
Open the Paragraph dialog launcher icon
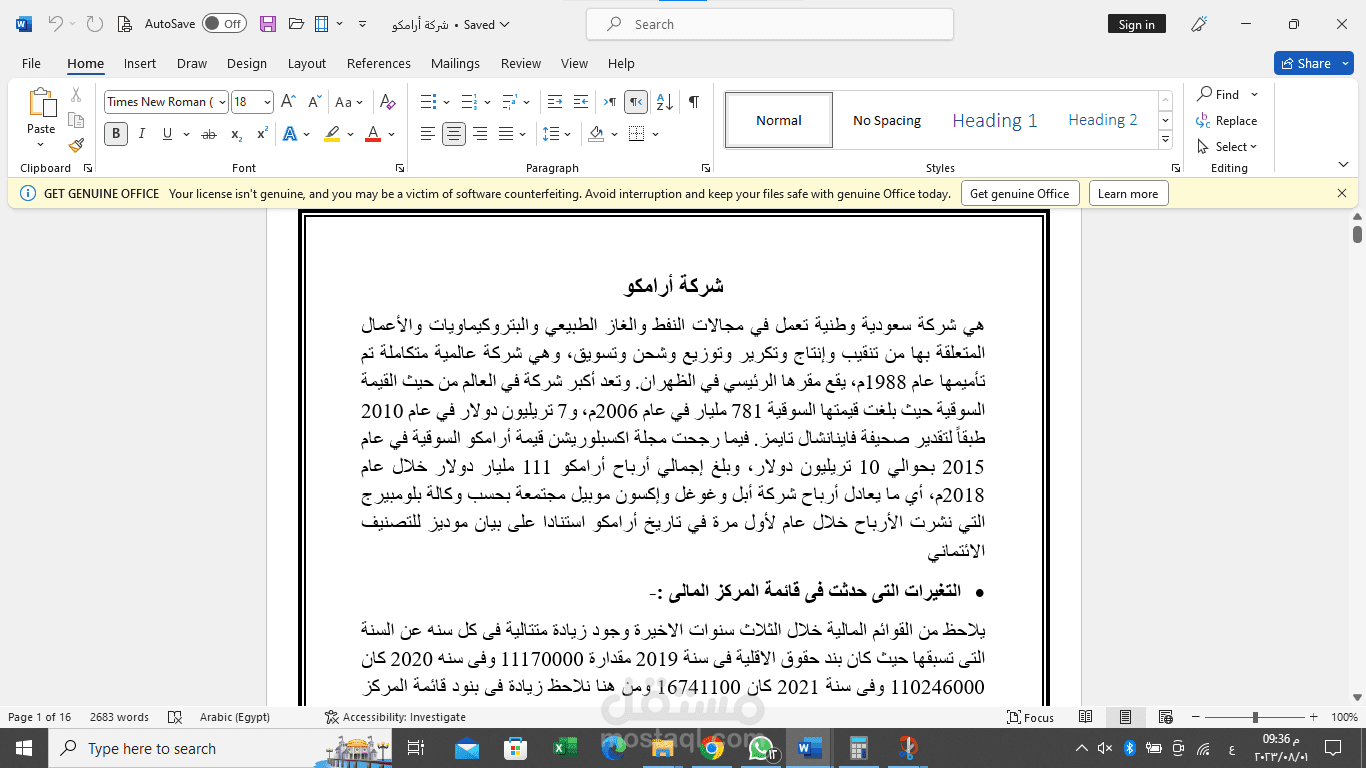(x=706, y=168)
